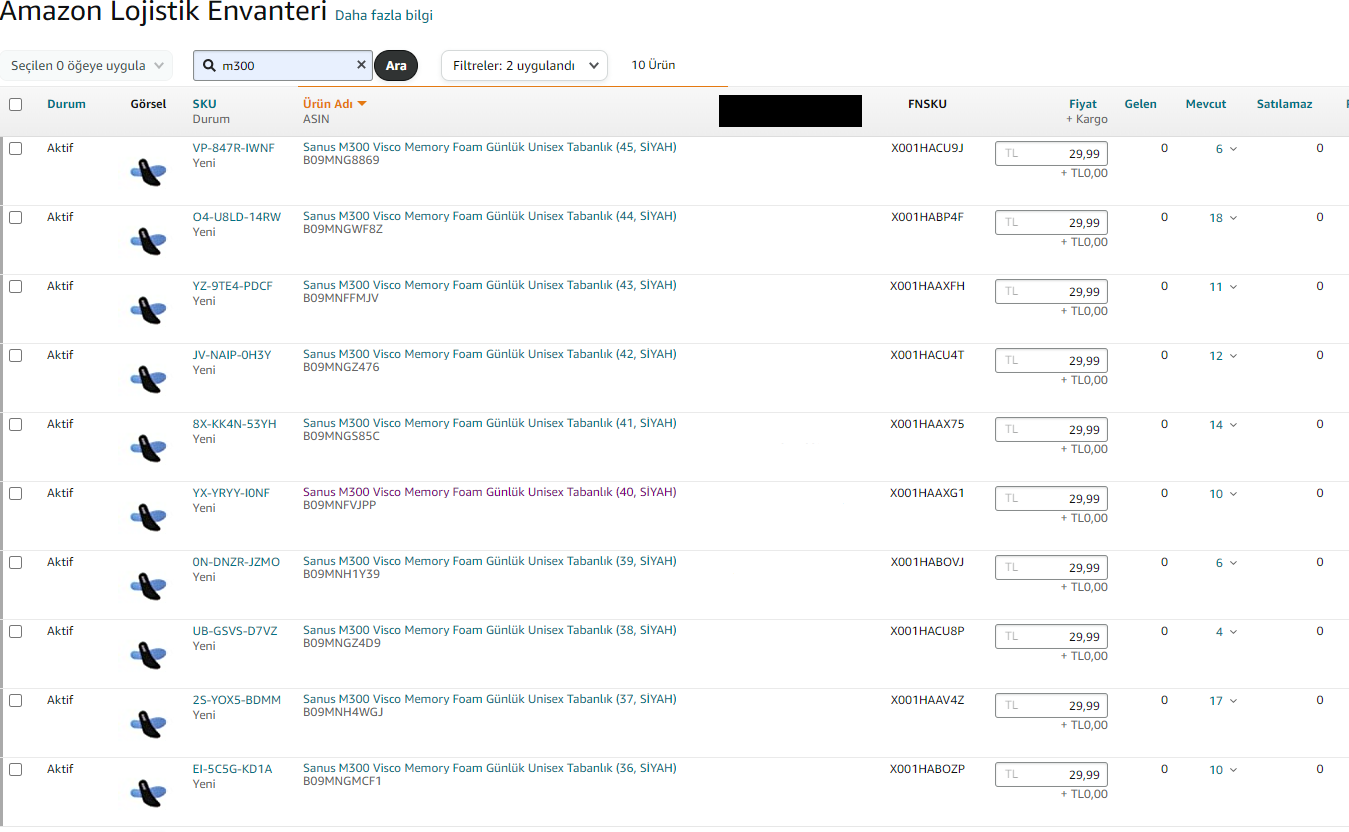Screen dimensions: 1349x832
Task: Open SKU link EI-5C5G-KD1A
Action: tap(232, 769)
